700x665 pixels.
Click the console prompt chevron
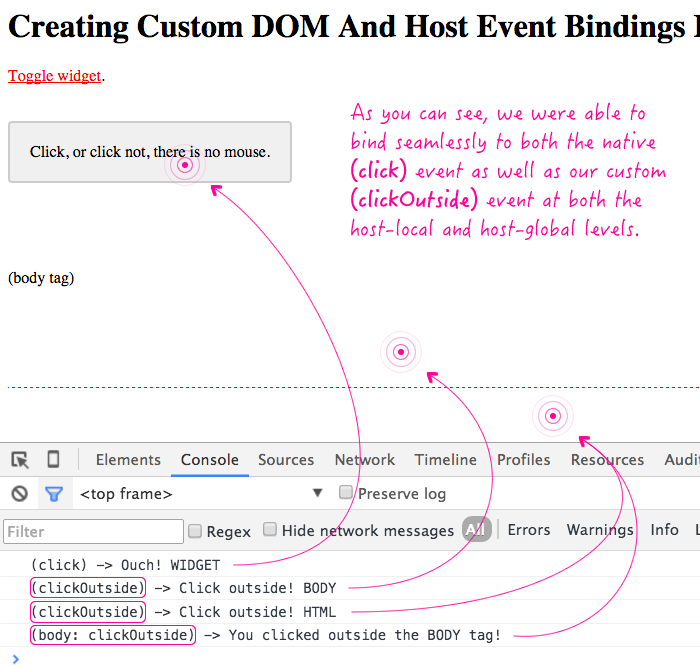coord(15,657)
